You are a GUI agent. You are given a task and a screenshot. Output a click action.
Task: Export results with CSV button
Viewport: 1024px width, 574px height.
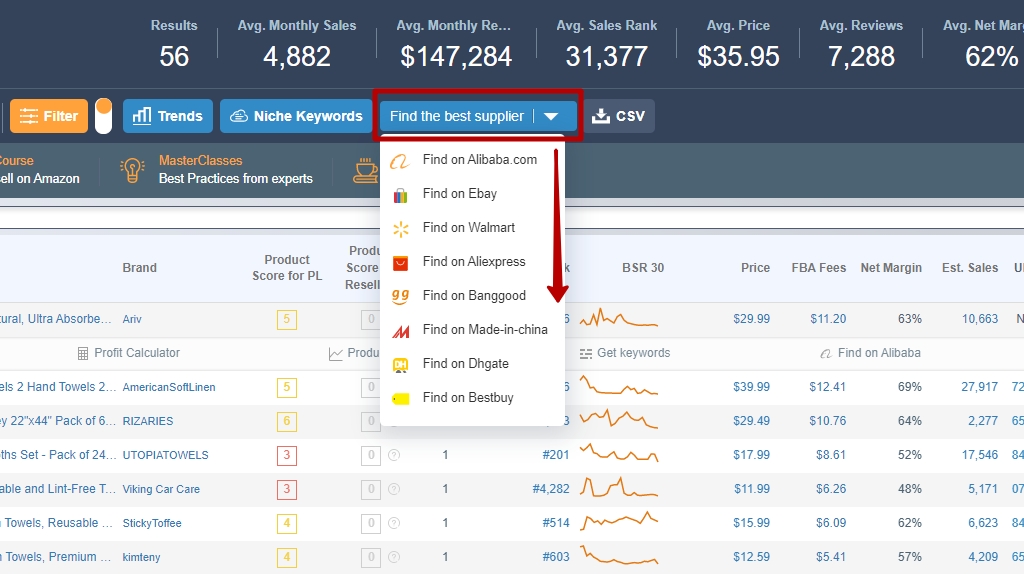pyautogui.click(x=618, y=116)
